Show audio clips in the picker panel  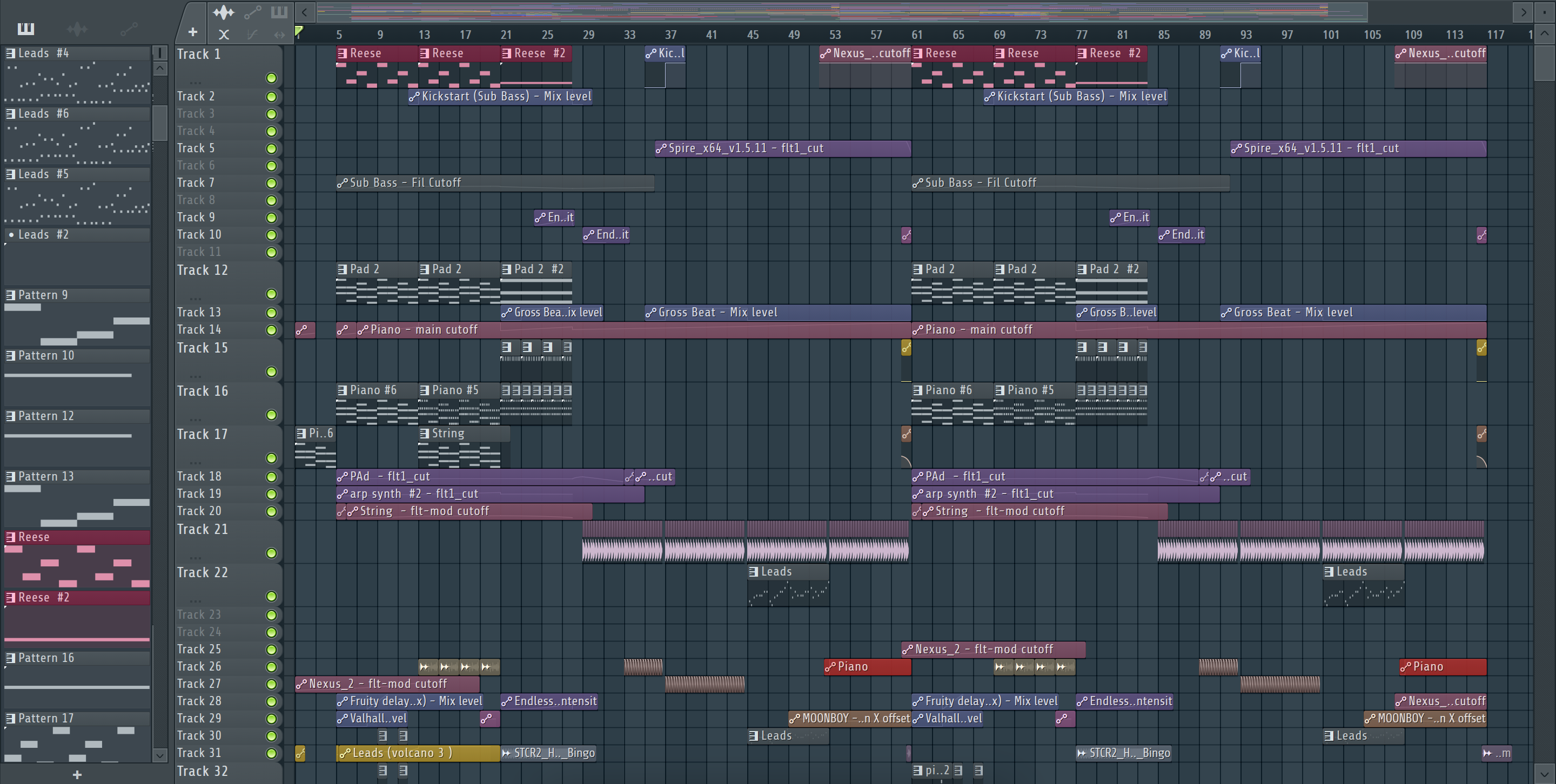77,29
